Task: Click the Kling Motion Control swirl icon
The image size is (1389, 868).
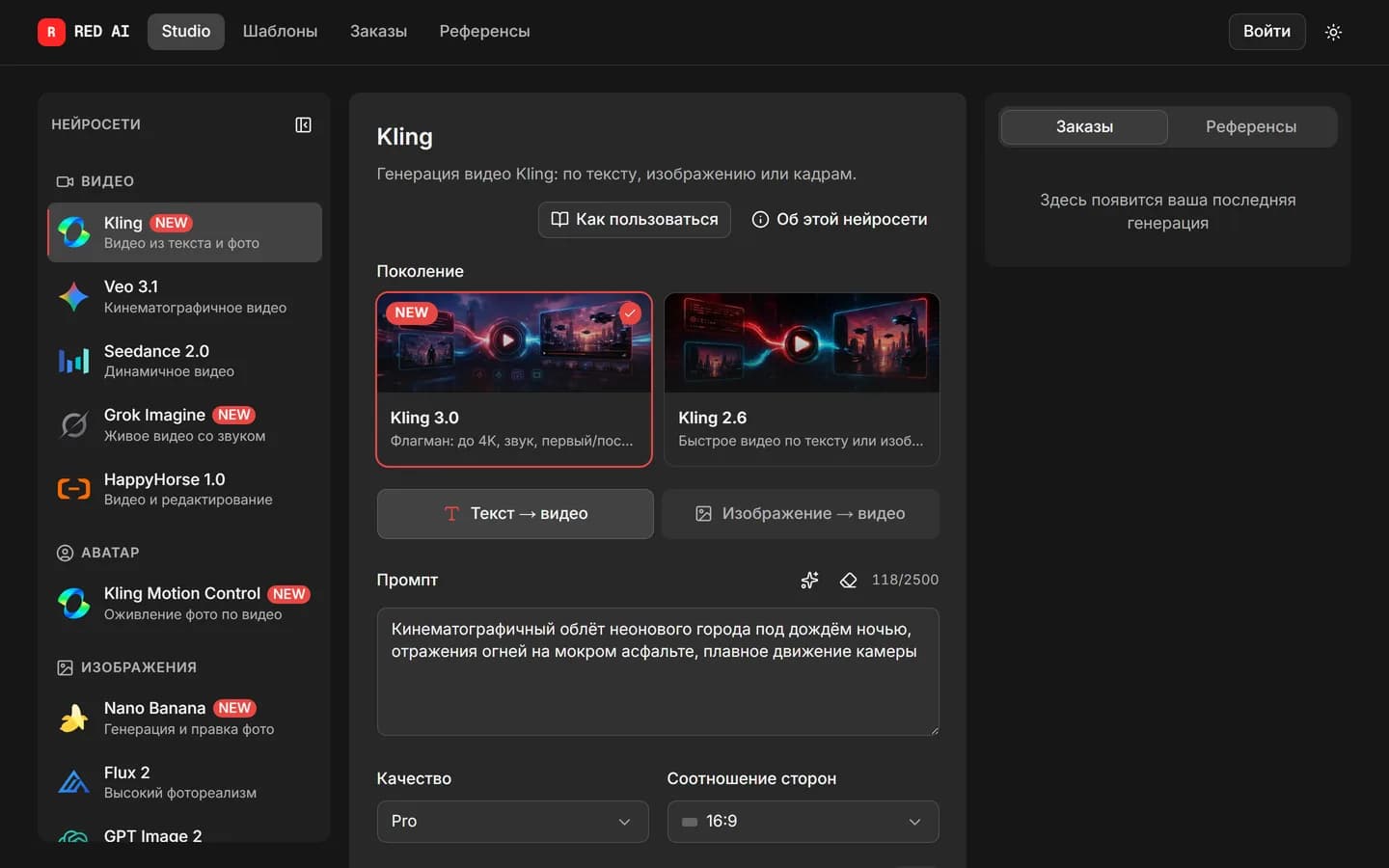Action: click(74, 604)
